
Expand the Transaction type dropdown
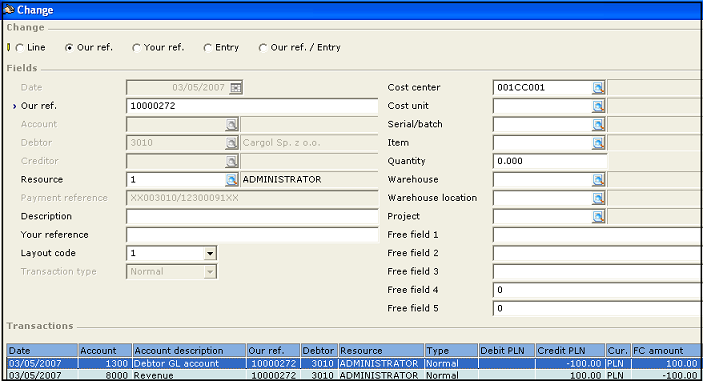click(x=210, y=272)
